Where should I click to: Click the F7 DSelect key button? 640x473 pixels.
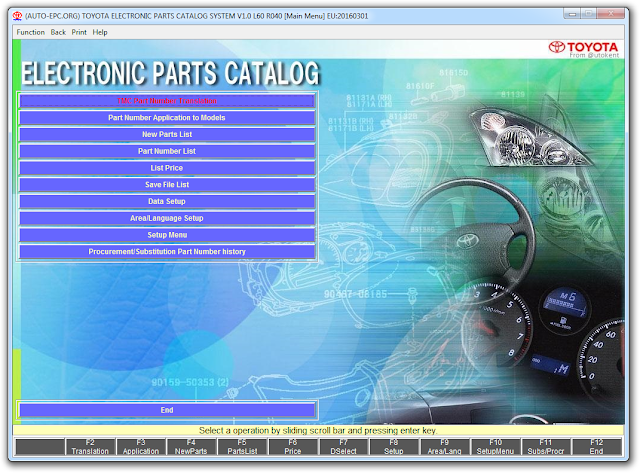pyautogui.click(x=343, y=447)
